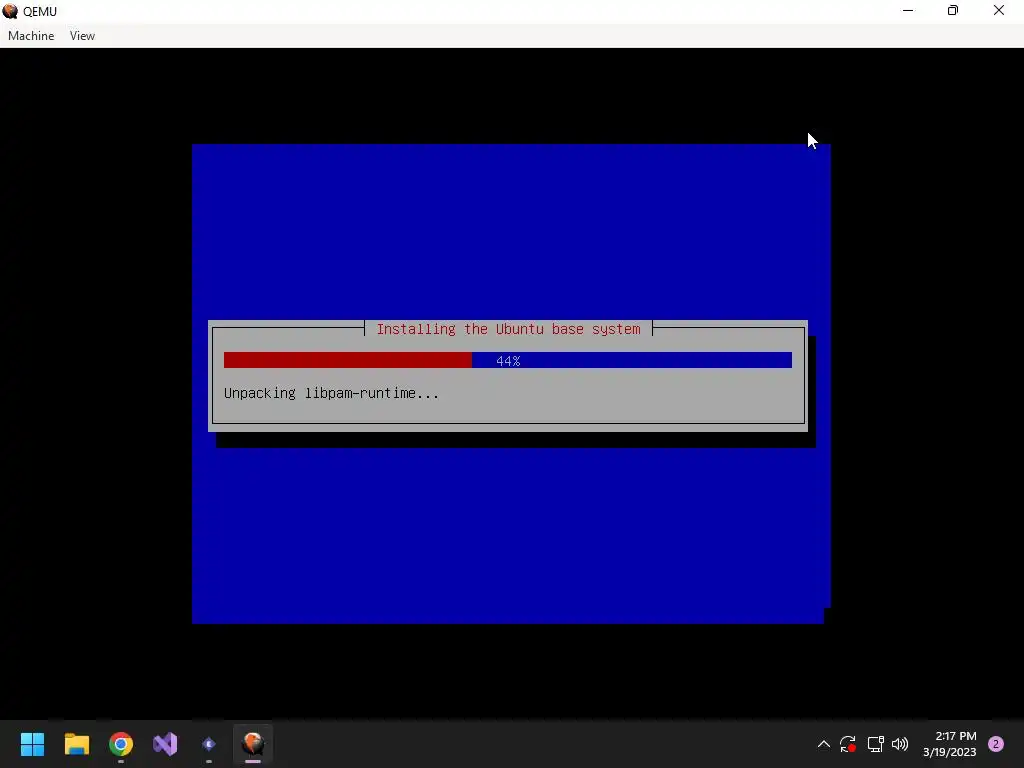Open the volume control tray icon
This screenshot has height=768, width=1024.
pos(900,744)
